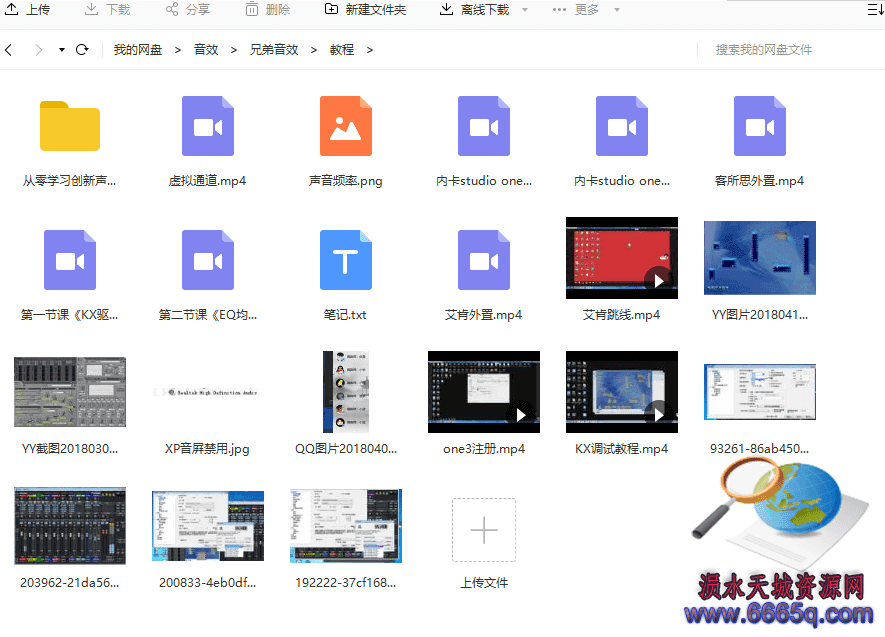This screenshot has height=637, width=885.
Task: Open the YY截图2018030 thumbnail
Action: pos(70,392)
